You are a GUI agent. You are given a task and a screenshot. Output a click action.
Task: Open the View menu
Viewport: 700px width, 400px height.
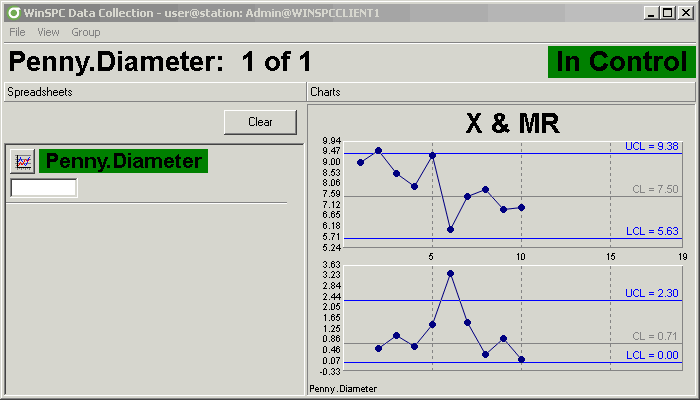coord(48,32)
